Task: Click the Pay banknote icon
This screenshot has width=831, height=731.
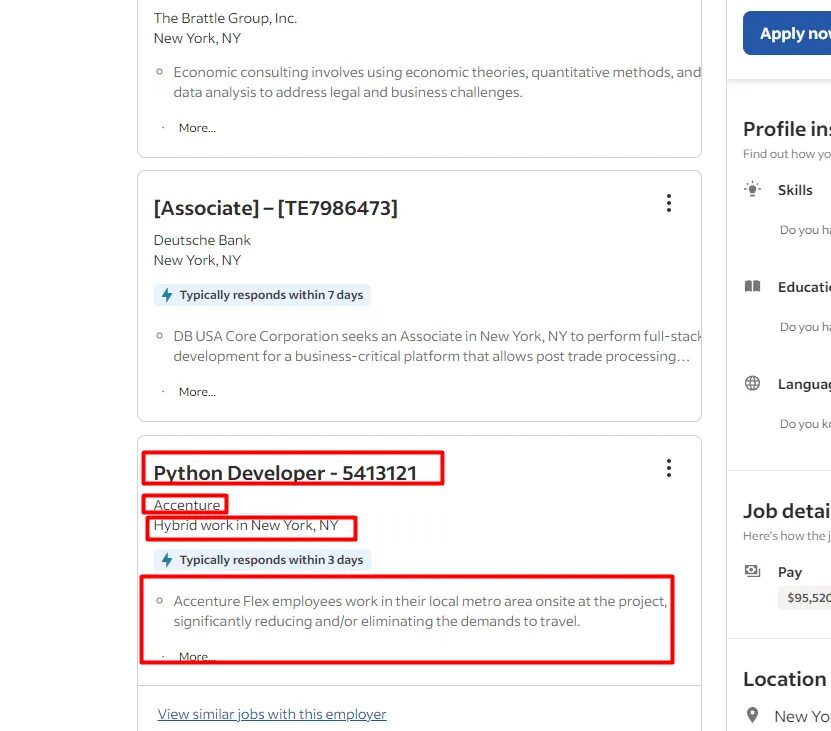Action: [x=752, y=572]
